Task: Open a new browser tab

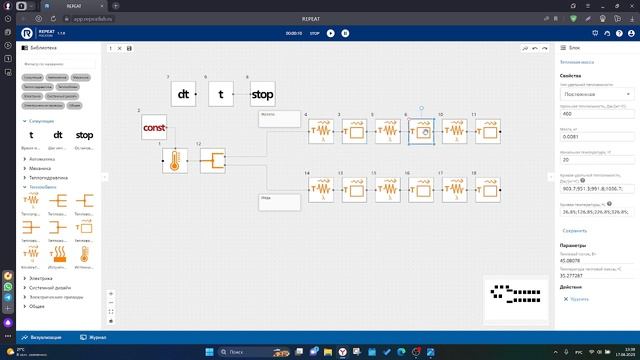Action: tap(116, 6)
